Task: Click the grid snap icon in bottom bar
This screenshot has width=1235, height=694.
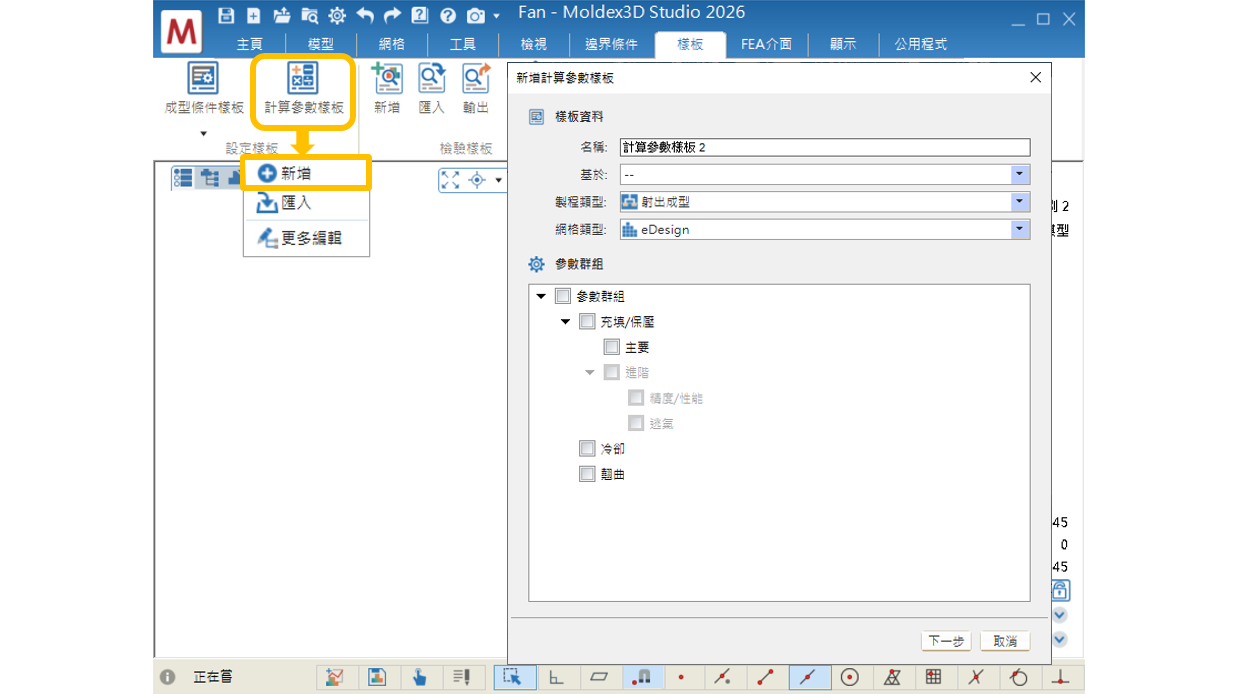Action: (933, 677)
